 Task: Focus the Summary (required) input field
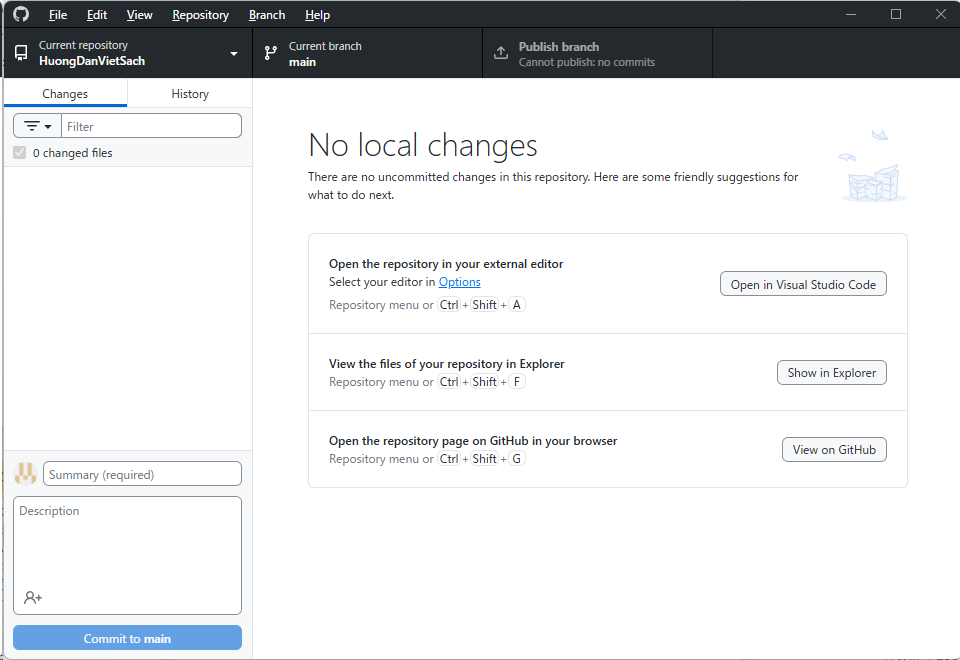click(x=142, y=474)
